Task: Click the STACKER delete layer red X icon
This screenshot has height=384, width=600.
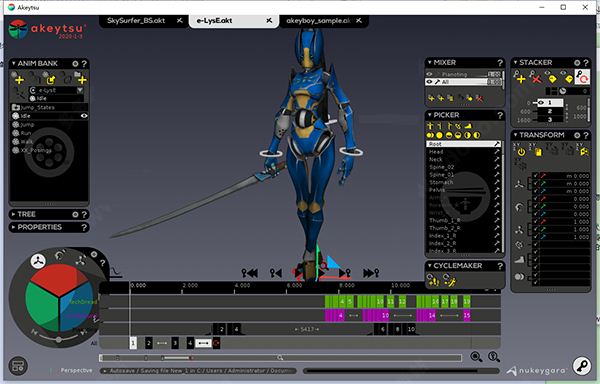Action: tap(536, 79)
